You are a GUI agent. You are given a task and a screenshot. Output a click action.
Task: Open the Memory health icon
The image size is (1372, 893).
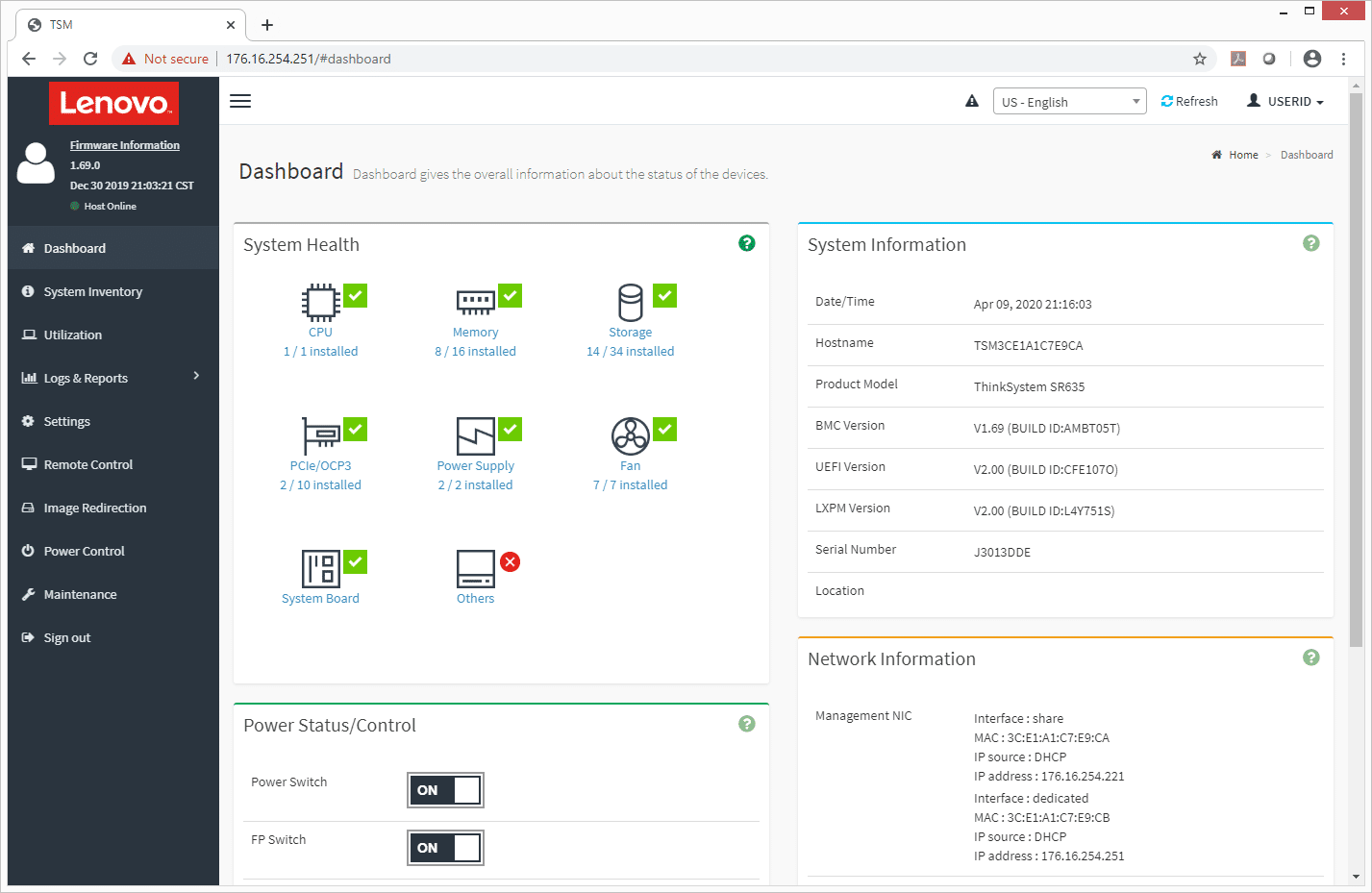click(x=475, y=302)
